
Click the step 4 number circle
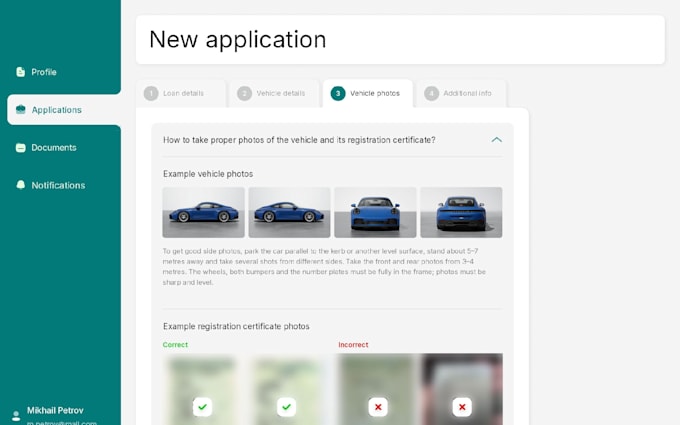coord(432,93)
